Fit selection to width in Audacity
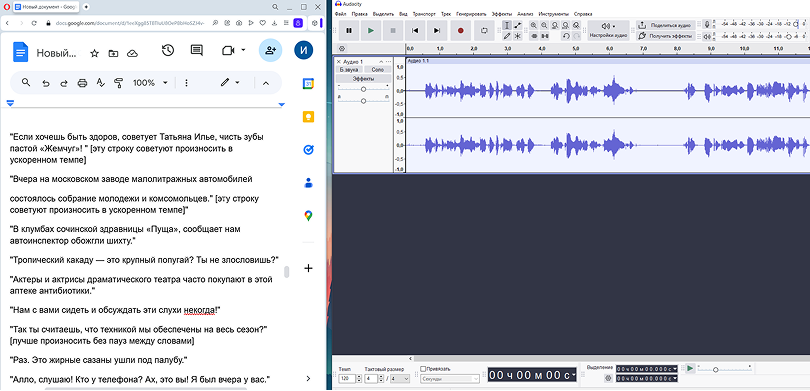 point(555,25)
